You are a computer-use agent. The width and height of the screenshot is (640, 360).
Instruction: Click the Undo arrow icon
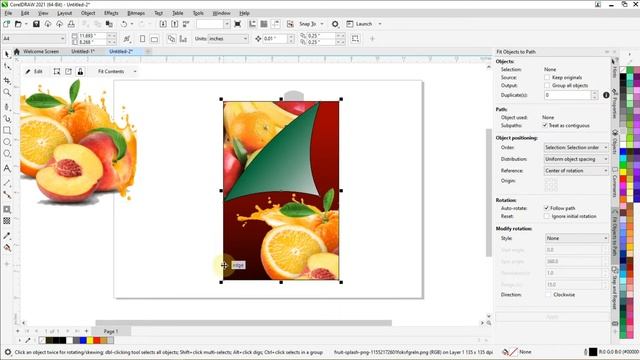(x=124, y=24)
